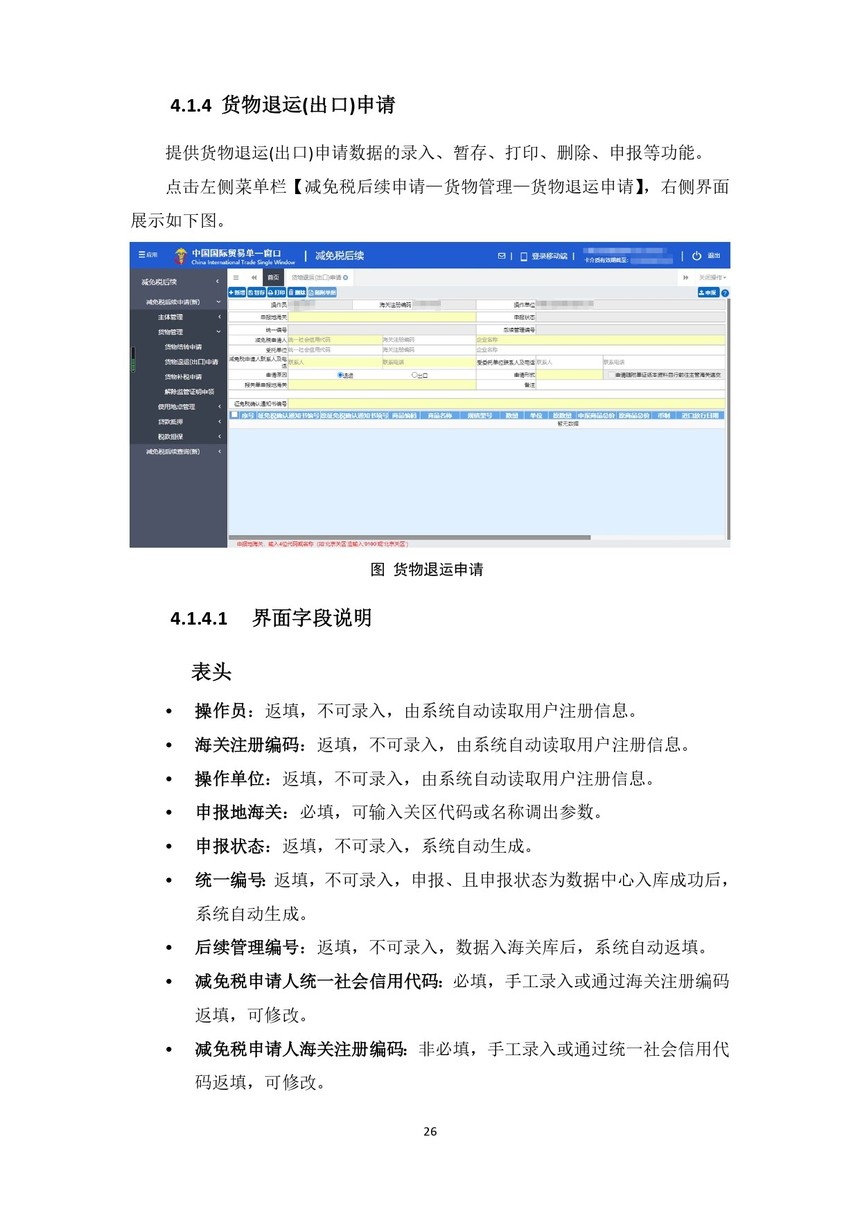Click the 暂存 toolbar button

pos(257,292)
